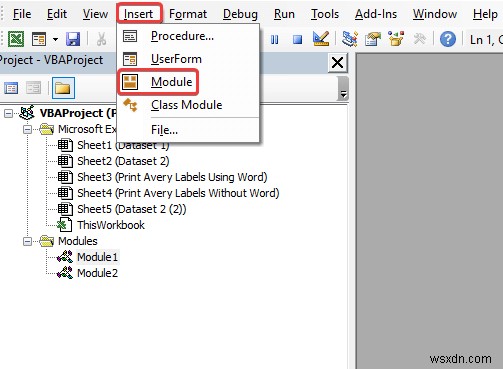Open Project pane toolbar options overflow arrow
The height and width of the screenshot is (369, 503).
tap(343, 88)
